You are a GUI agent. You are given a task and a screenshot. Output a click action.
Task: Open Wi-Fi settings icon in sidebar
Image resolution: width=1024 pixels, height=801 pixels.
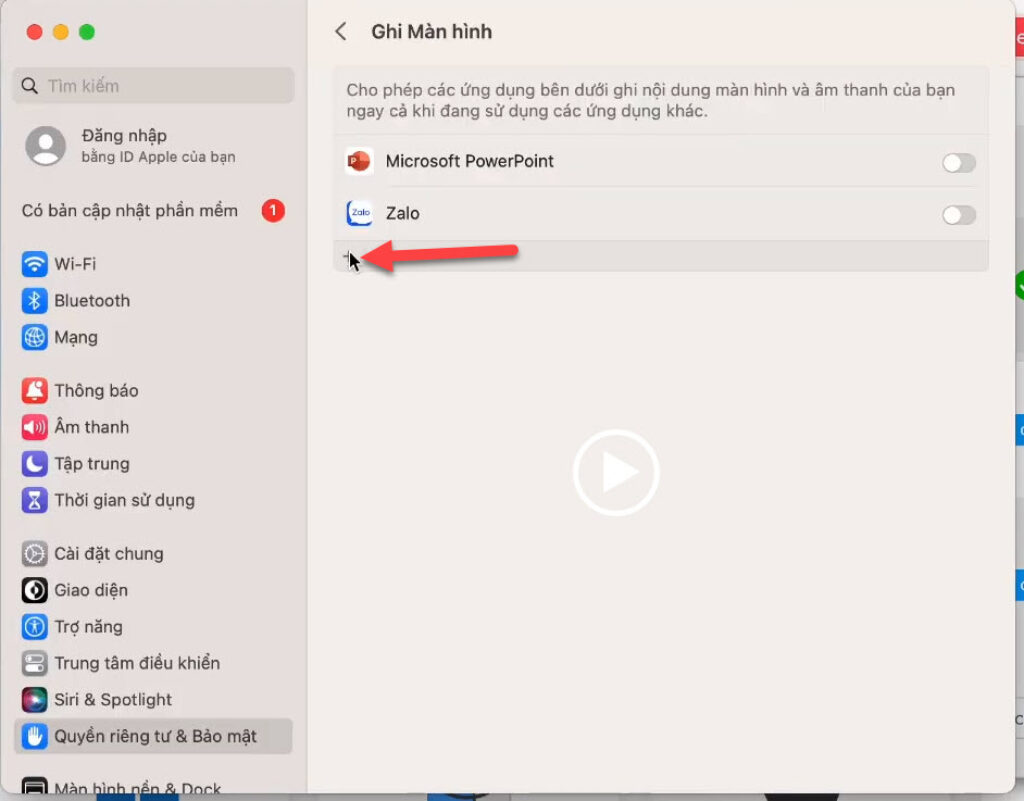(x=35, y=264)
